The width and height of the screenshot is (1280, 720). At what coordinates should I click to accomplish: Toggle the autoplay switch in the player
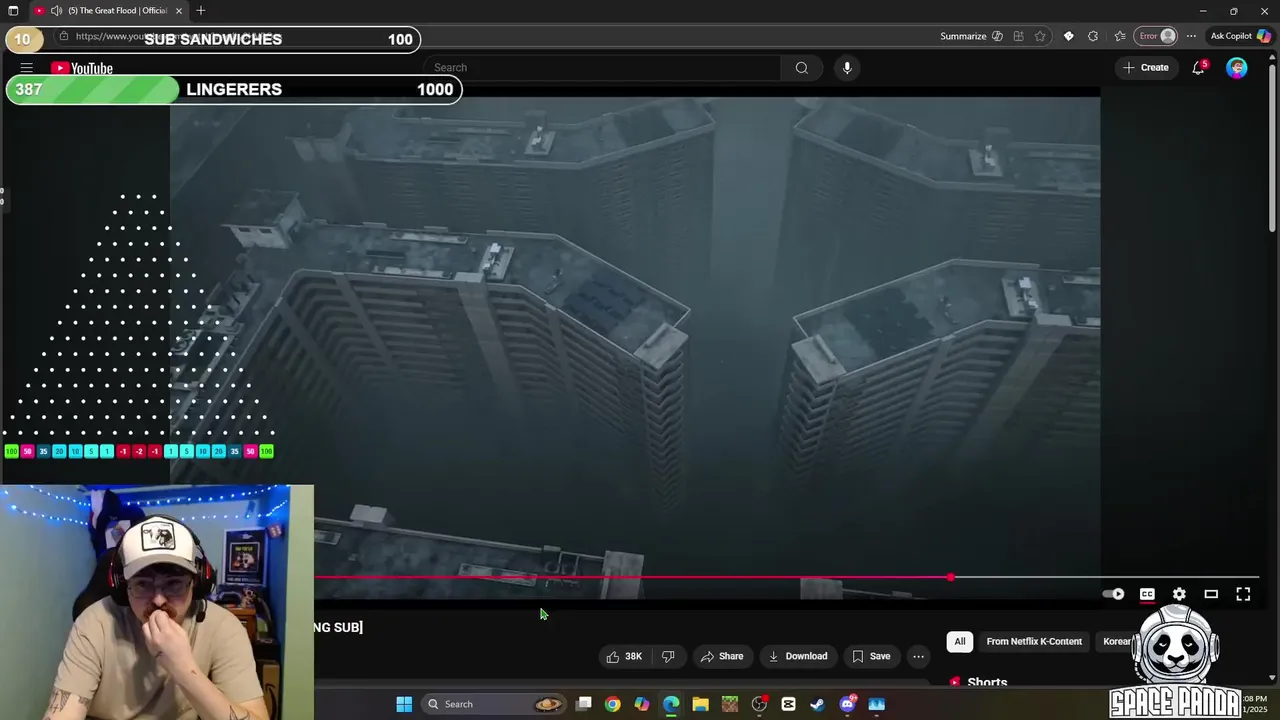[x=1113, y=594]
